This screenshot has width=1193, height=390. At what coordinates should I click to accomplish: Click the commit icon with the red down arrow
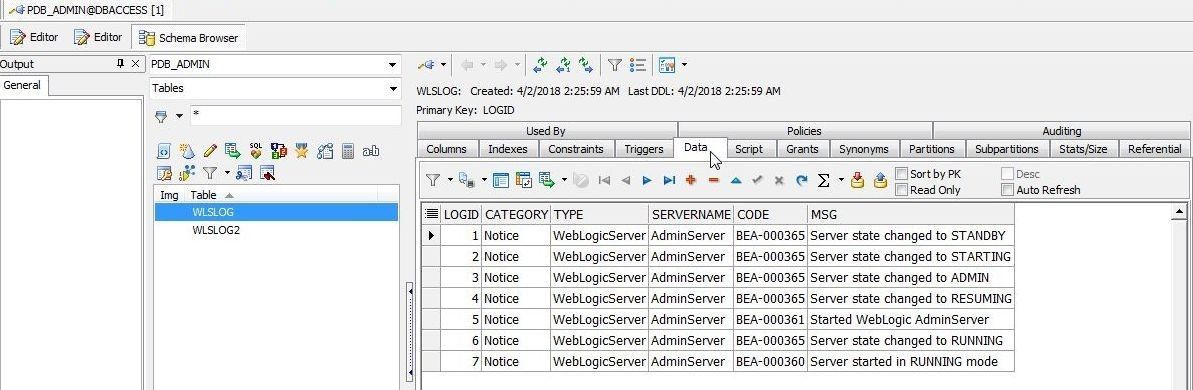(x=857, y=180)
